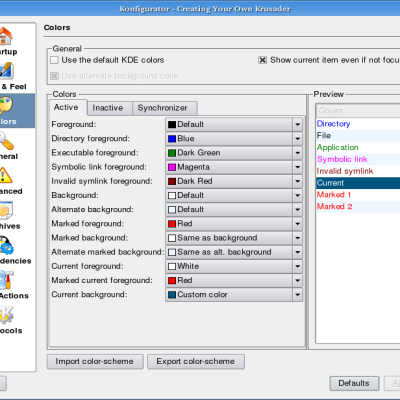Open the Executable foreground Dark Green dropdown
This screenshot has width=400, height=400.
point(234,153)
